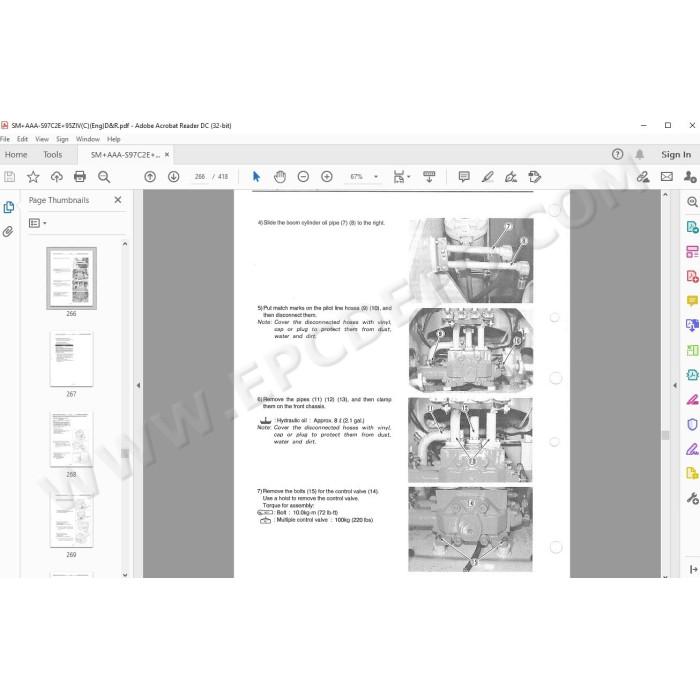Show Page Thumbnails panel icon
The height and width of the screenshot is (700, 700).
tap(8, 208)
